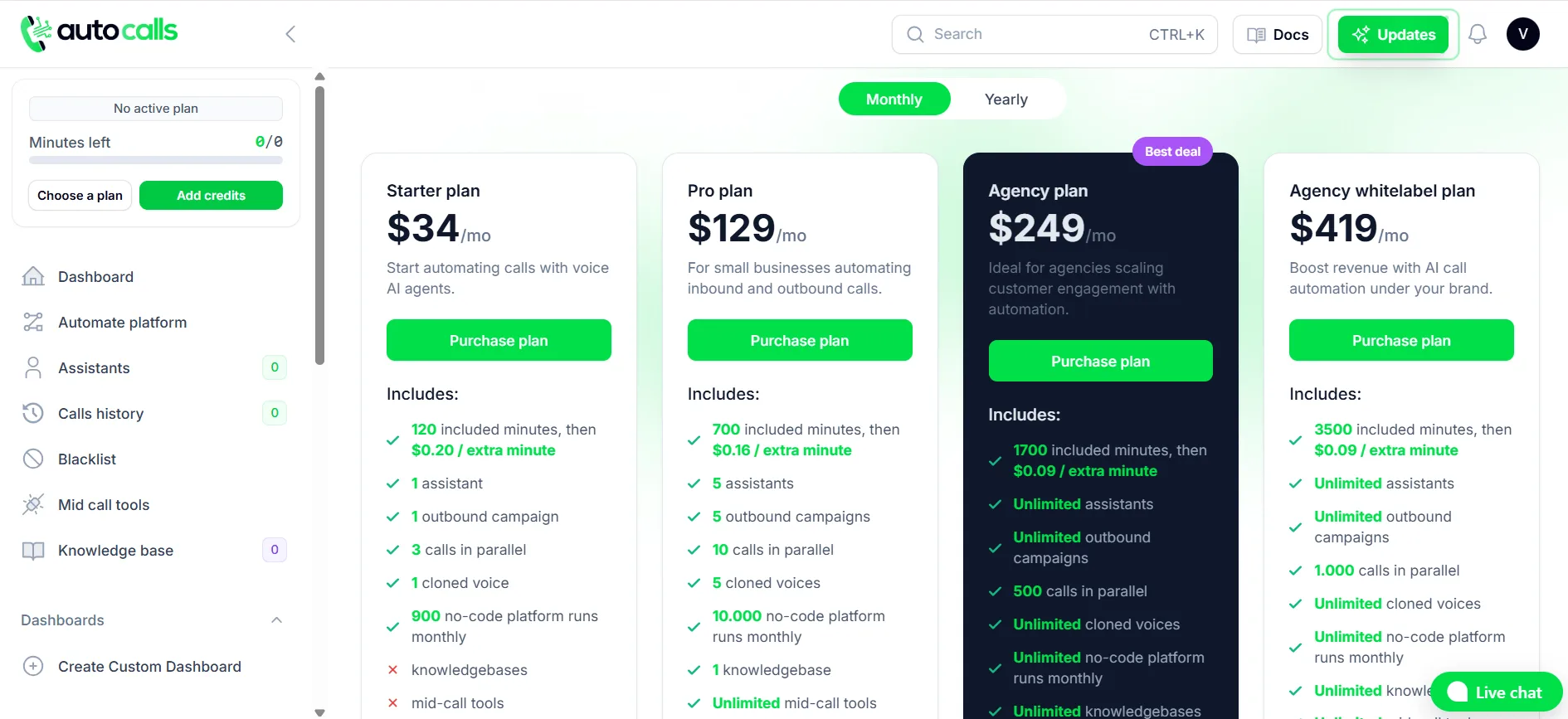1568x719 pixels.
Task: Click the Updates button
Action: pyautogui.click(x=1394, y=34)
